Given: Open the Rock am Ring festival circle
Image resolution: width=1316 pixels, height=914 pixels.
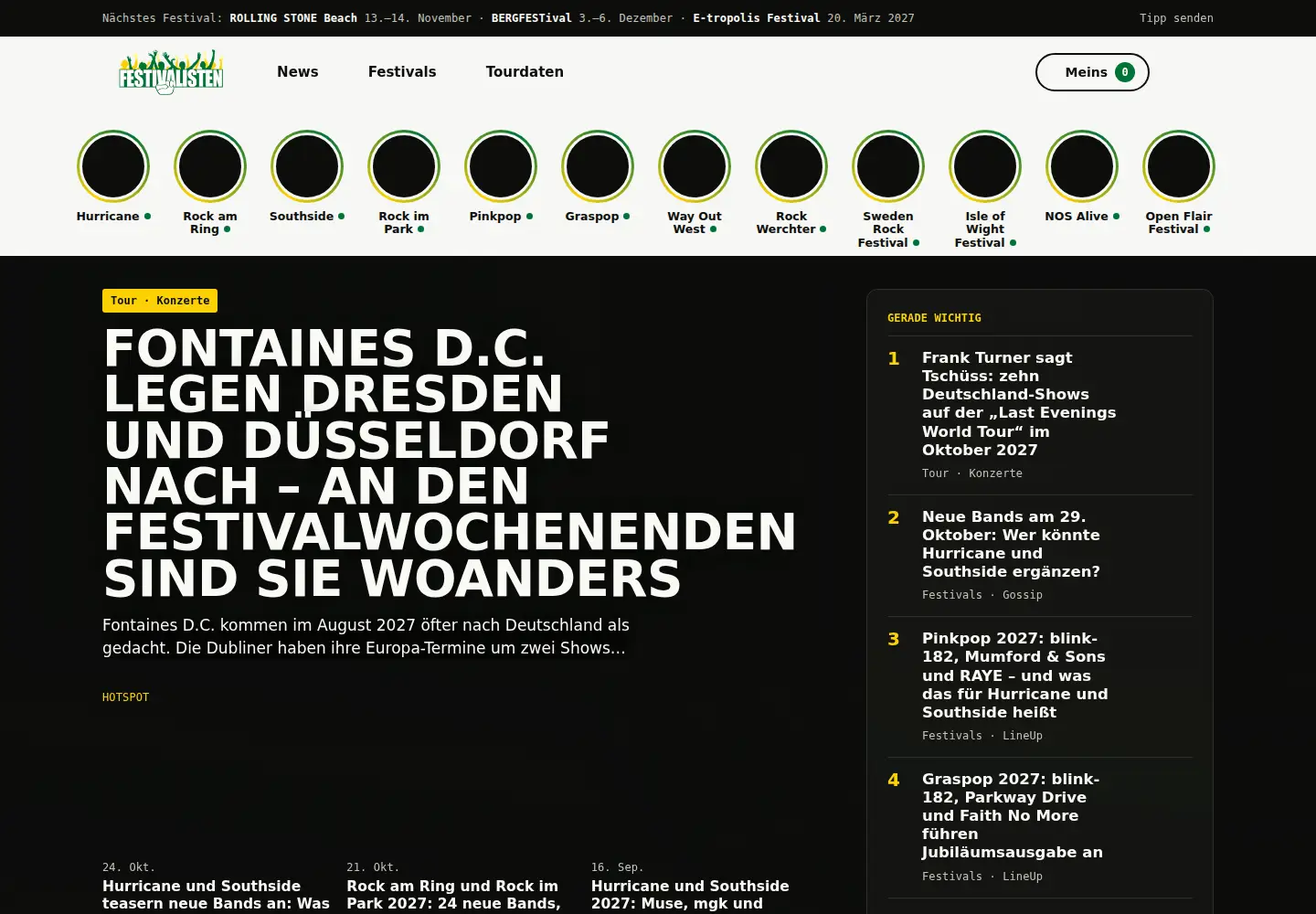Looking at the screenshot, I should [x=210, y=166].
